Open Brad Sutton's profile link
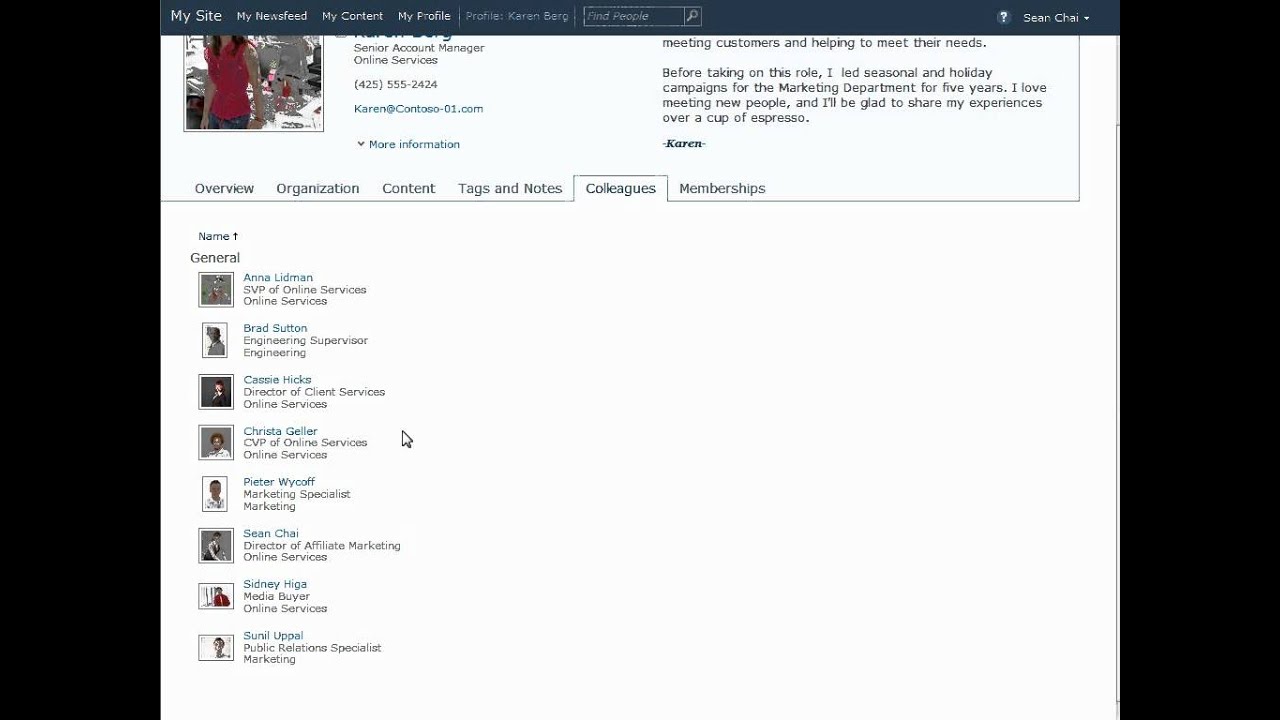1280x720 pixels. click(275, 328)
